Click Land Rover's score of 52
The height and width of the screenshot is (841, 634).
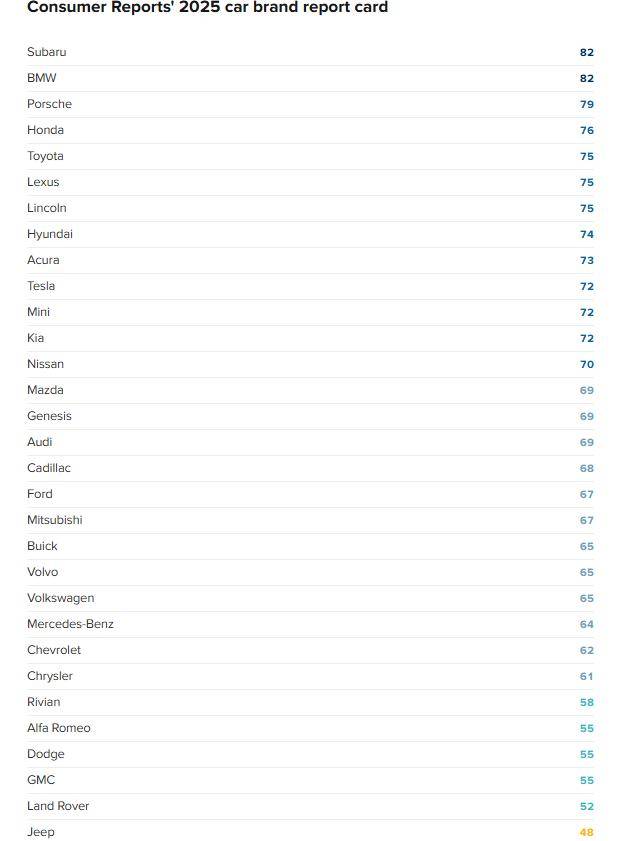[586, 806]
